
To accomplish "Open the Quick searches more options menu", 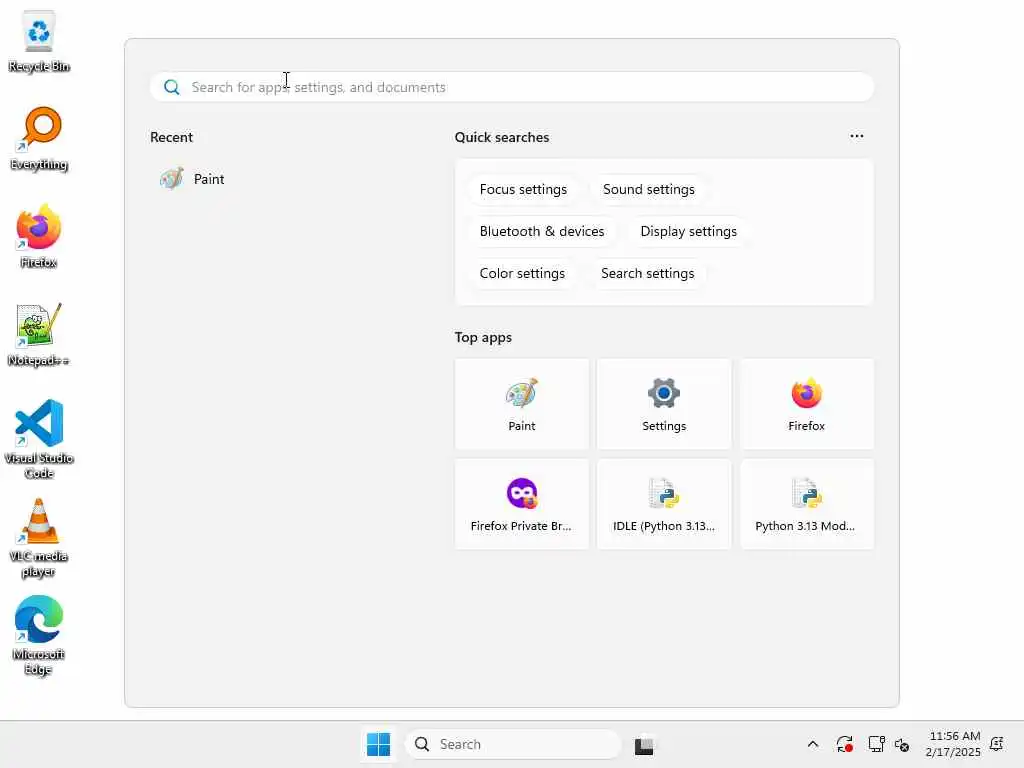I will (857, 136).
